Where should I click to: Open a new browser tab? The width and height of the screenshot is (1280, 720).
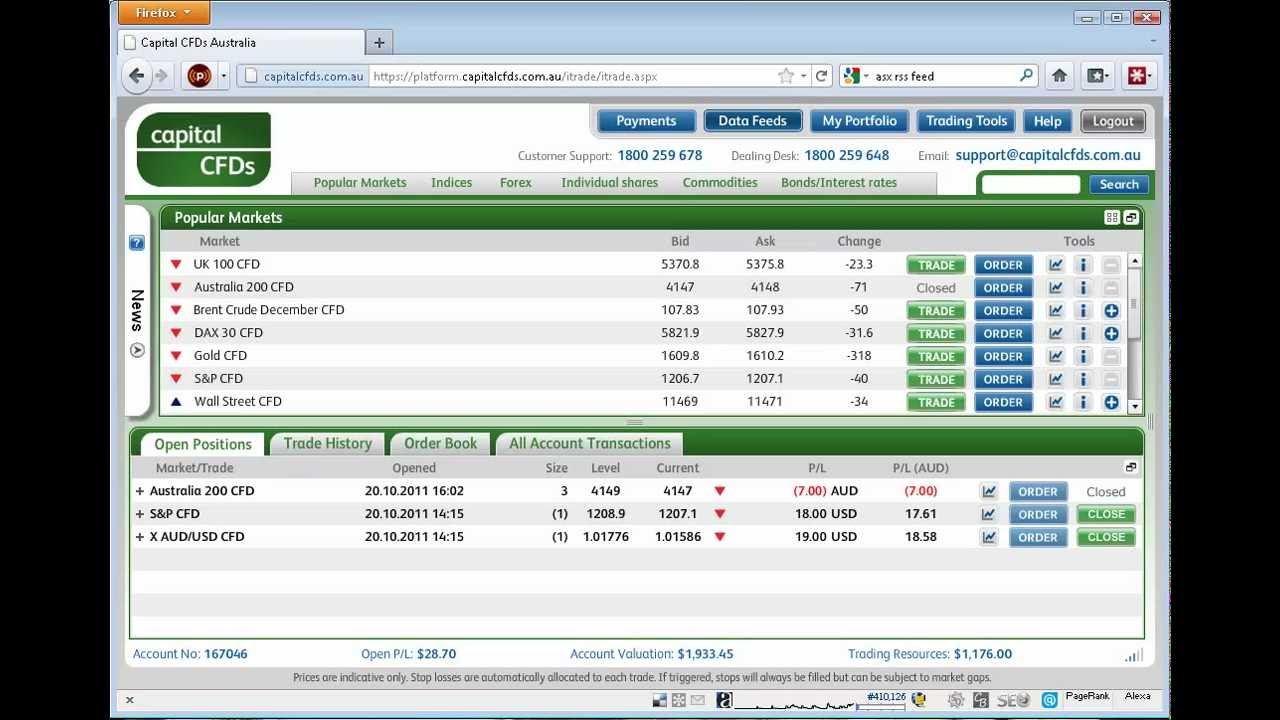click(379, 43)
